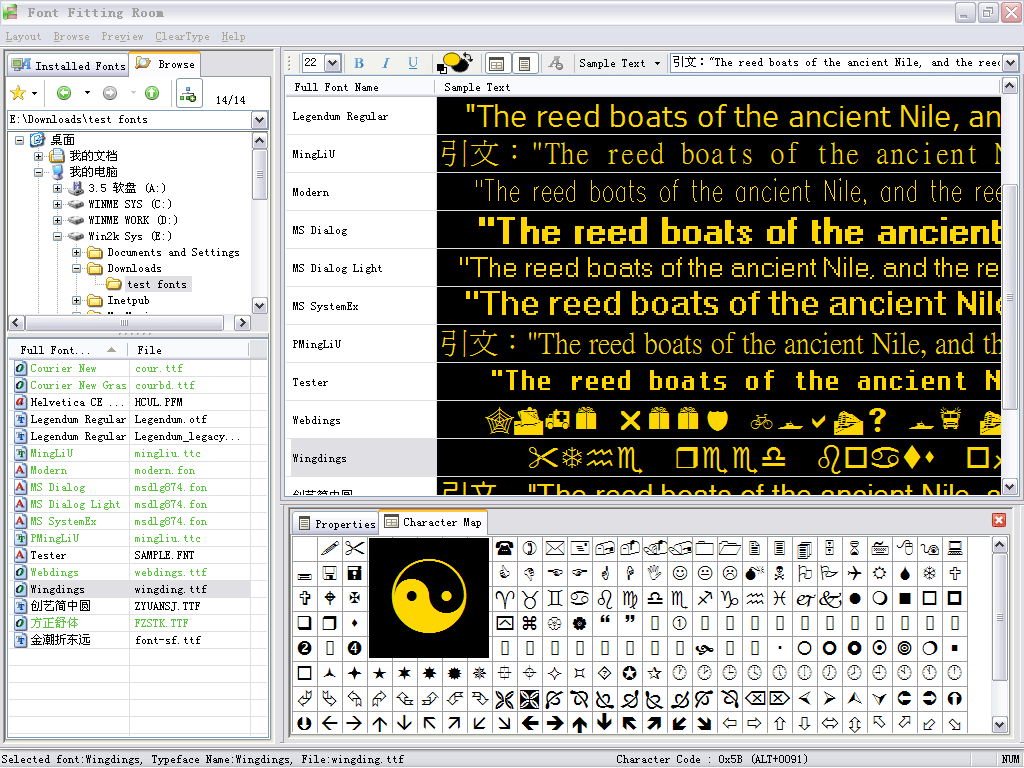Select Courier New cour.ttf in file list
The image size is (1024, 768).
[131, 368]
